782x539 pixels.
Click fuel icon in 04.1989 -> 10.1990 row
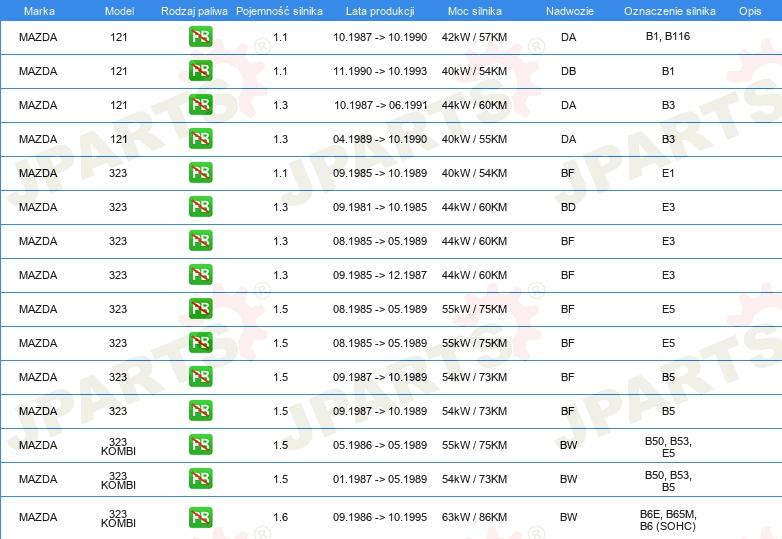pyautogui.click(x=200, y=139)
